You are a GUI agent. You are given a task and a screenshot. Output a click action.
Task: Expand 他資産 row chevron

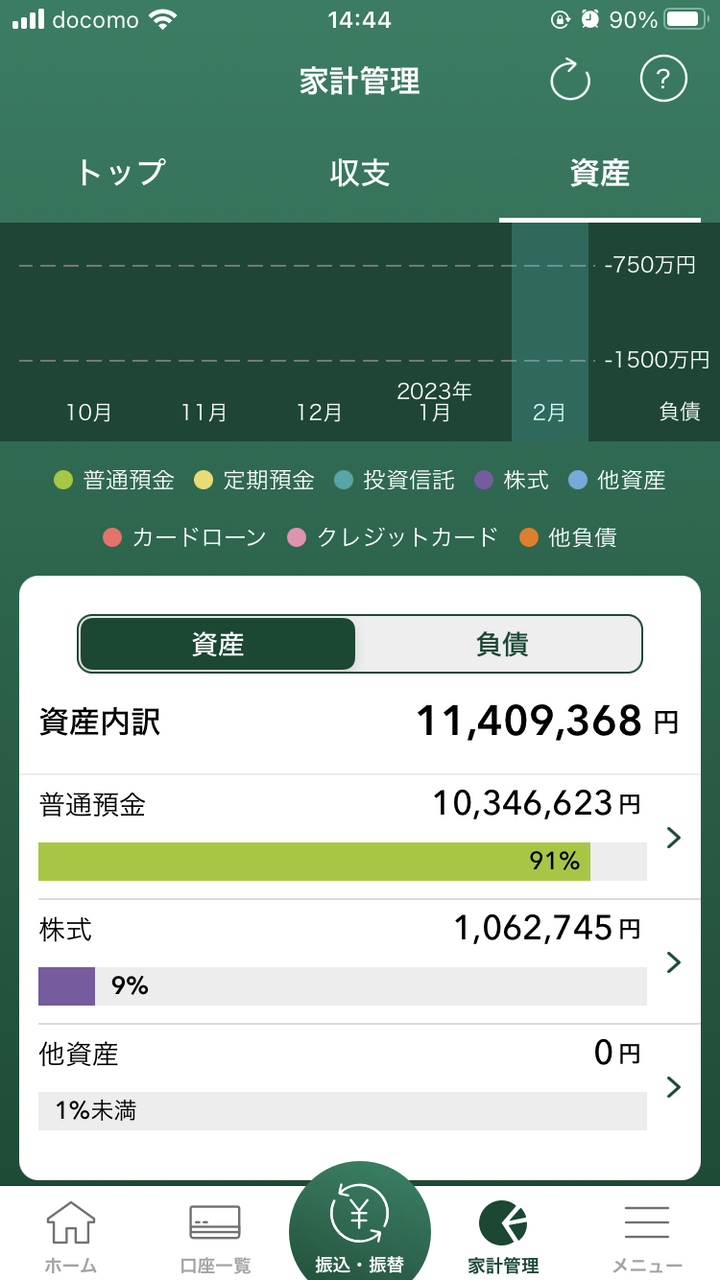coord(673,1087)
